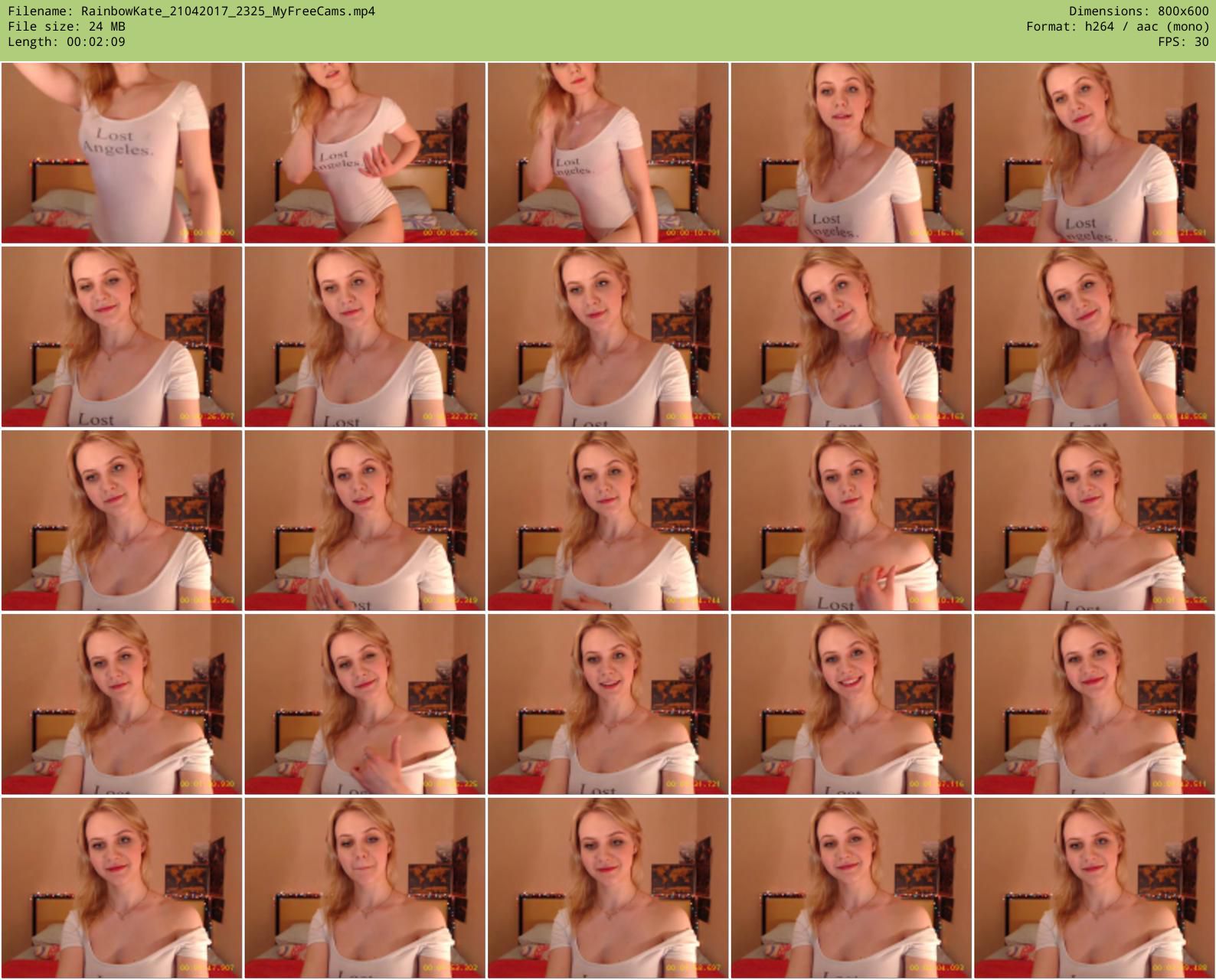Click the Length 00:02:09 text
Viewport: 1216px width, 980px height.
[x=67, y=42]
